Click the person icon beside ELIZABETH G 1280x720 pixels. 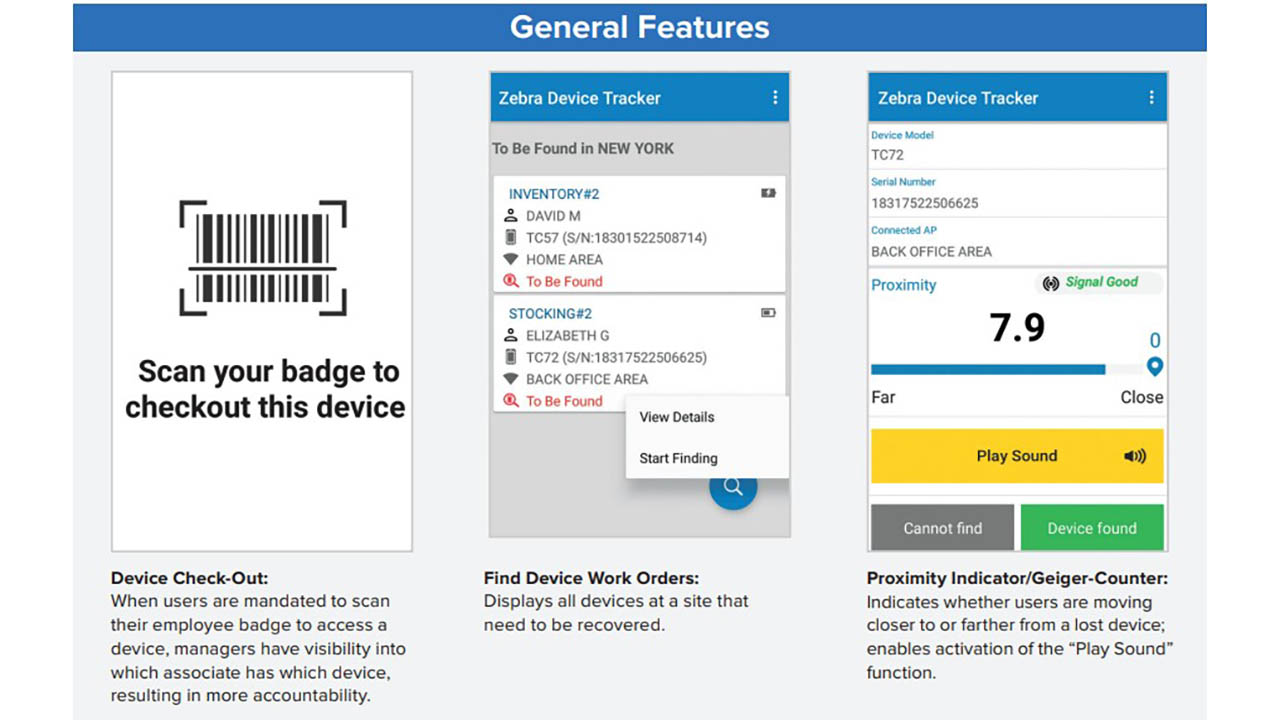click(511, 335)
